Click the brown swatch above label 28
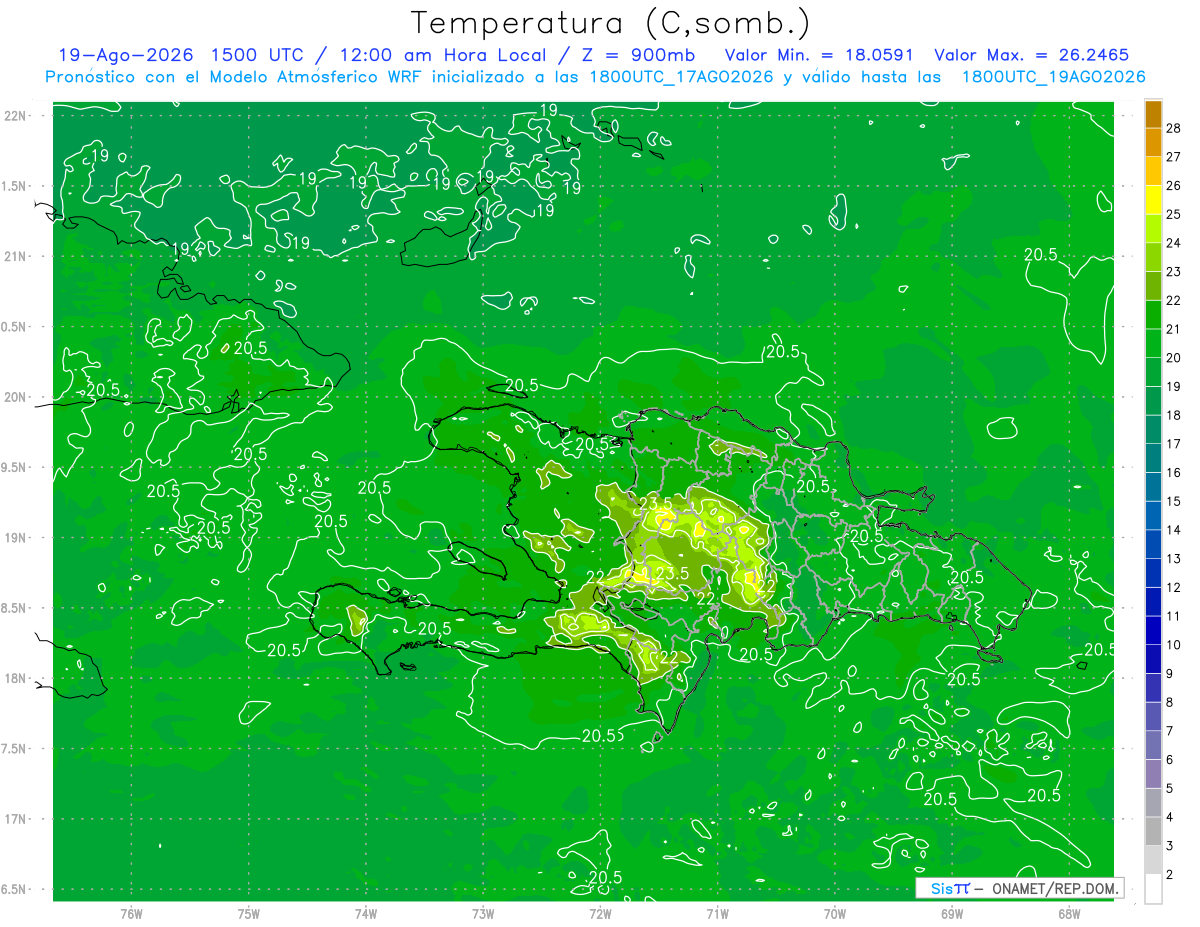The width and height of the screenshot is (1200, 927). pos(1153,113)
